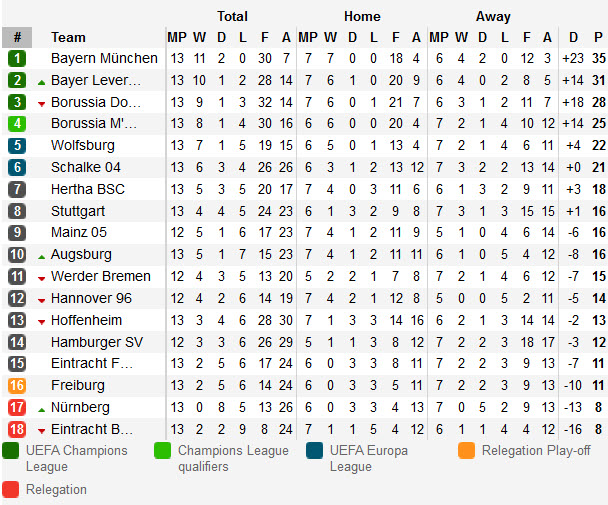
Task: Open the Bayern München team link
Action: pyautogui.click(x=104, y=59)
